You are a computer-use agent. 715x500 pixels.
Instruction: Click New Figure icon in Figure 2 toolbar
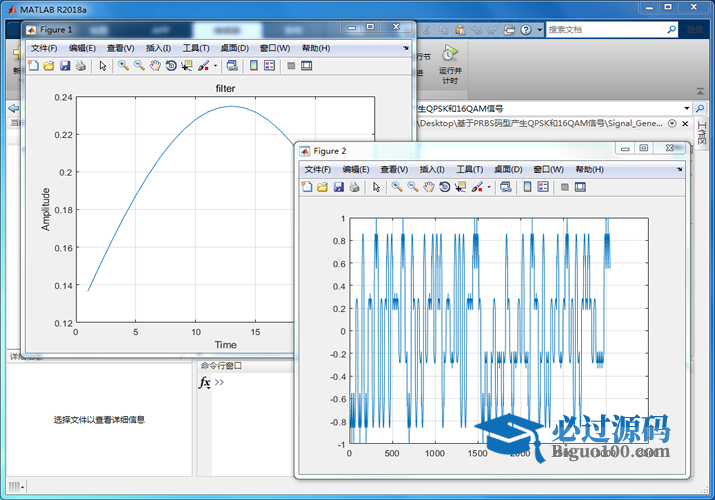tap(307, 187)
